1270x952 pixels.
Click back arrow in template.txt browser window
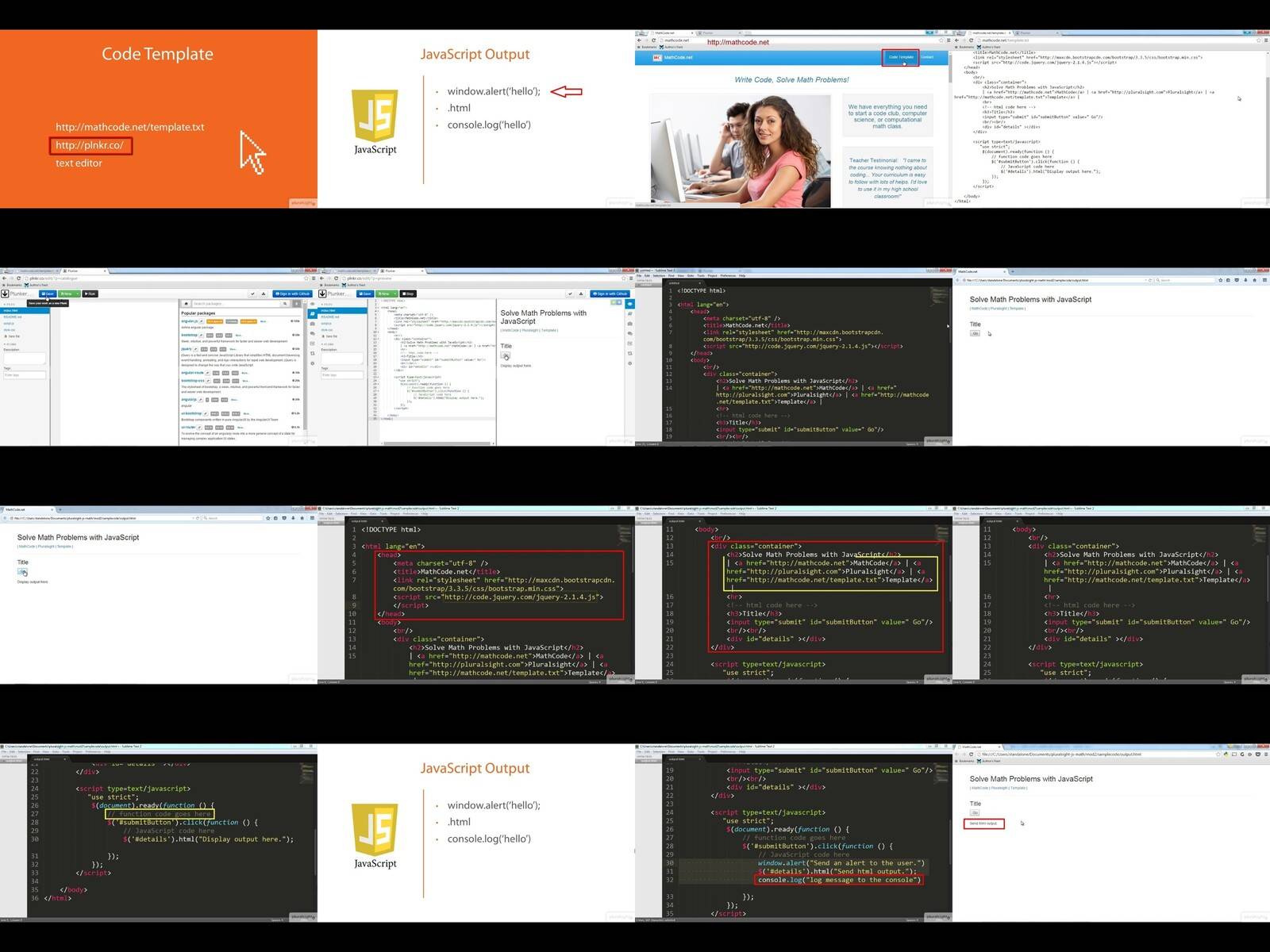(956, 40)
